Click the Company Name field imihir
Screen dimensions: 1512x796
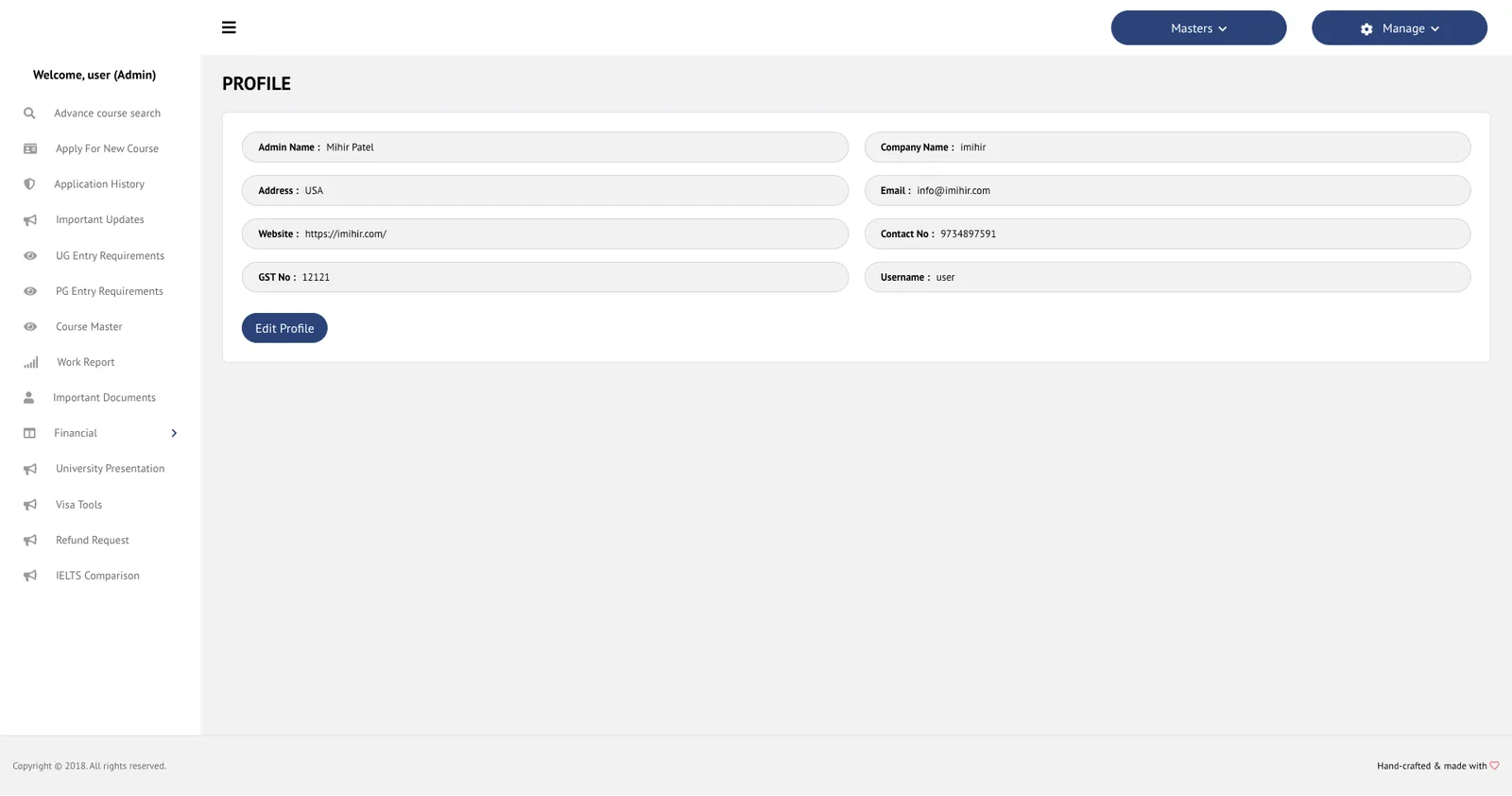(x=1167, y=147)
